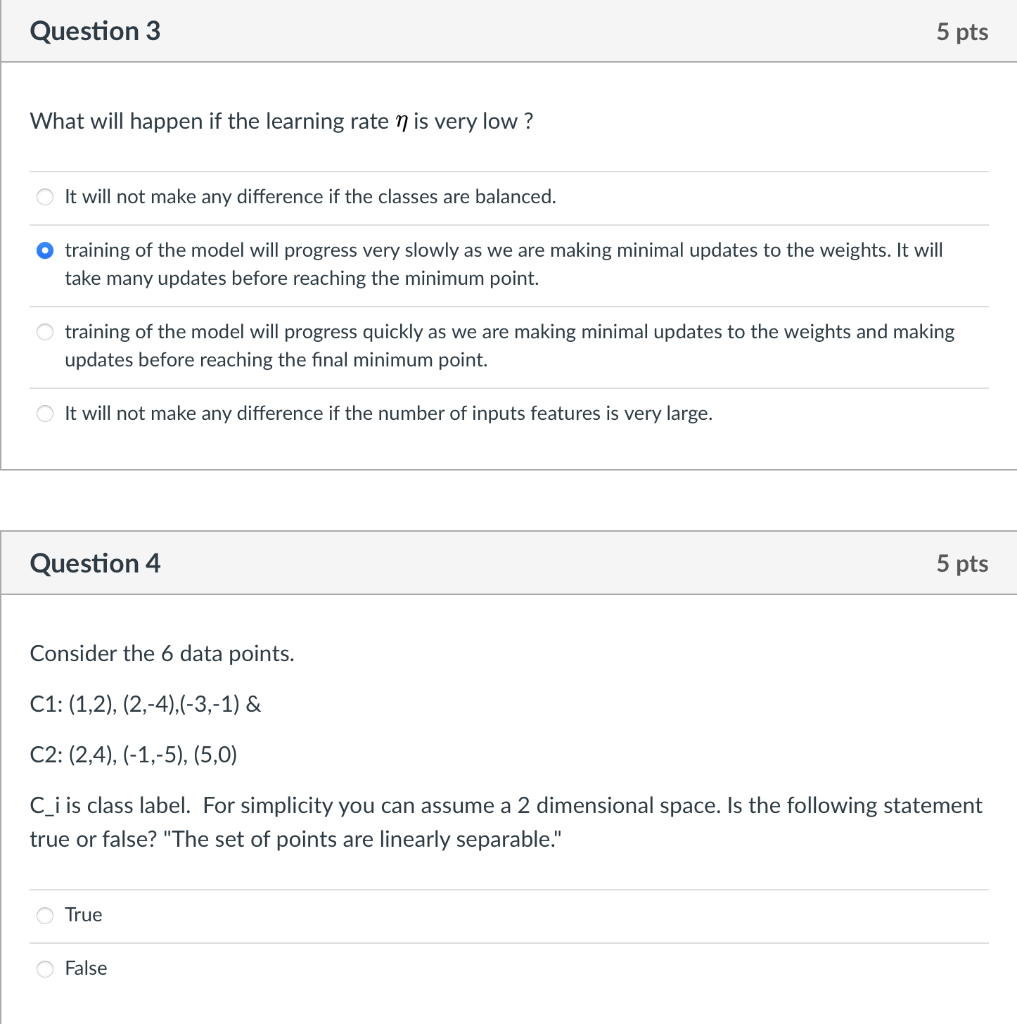Click the learning rate question prompt text
1017x1024 pixels.
[282, 121]
